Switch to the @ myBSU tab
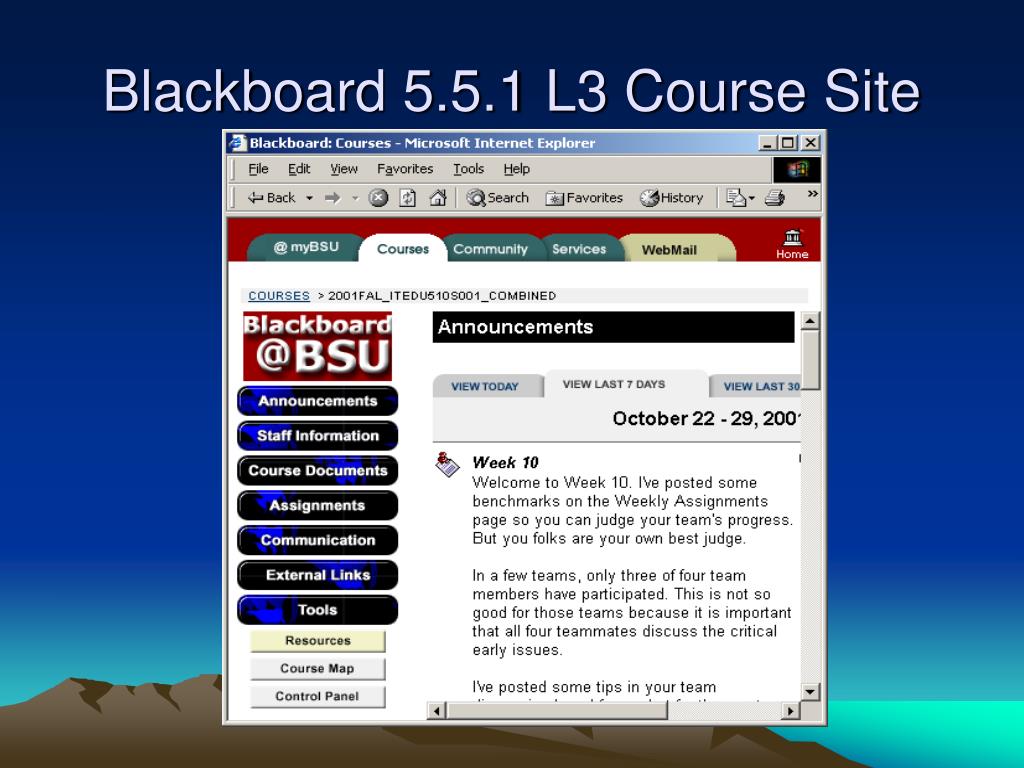 tap(306, 248)
